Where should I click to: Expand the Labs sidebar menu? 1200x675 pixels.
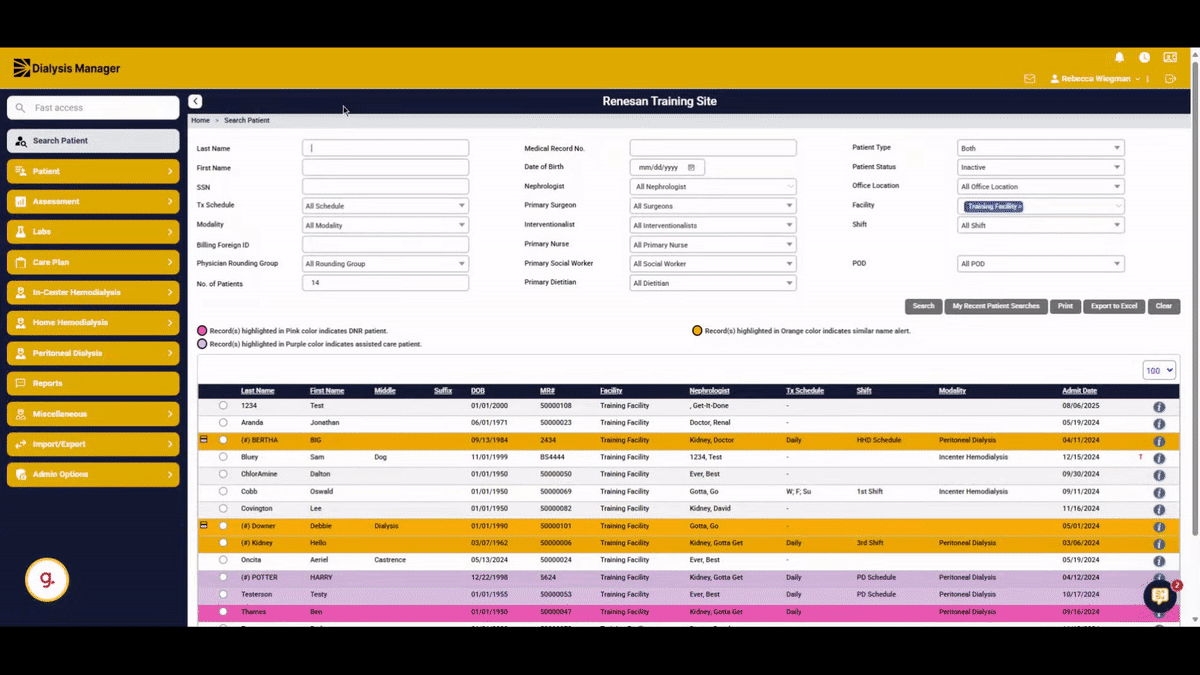tap(93, 232)
